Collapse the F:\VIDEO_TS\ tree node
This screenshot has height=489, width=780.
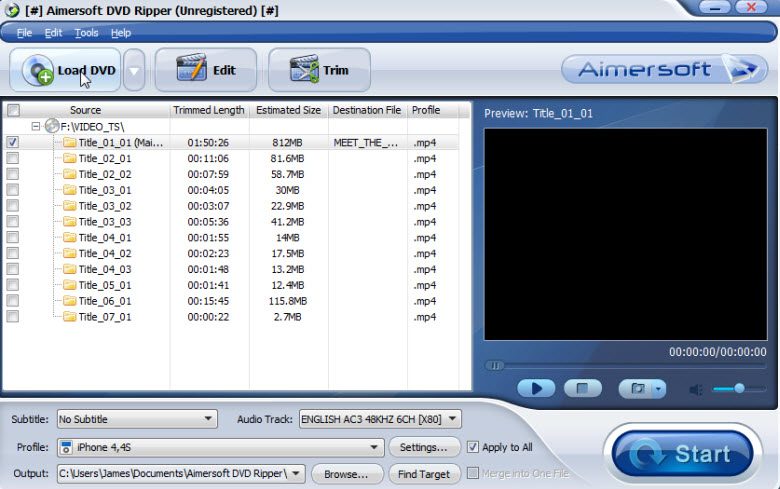point(36,126)
